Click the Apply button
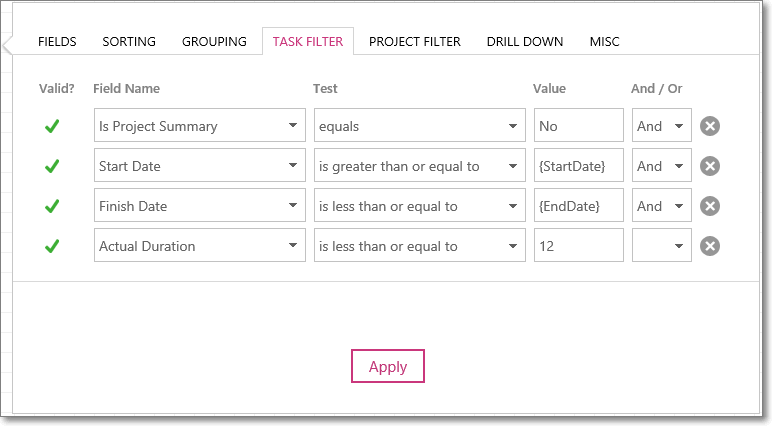Screen dimensions: 772x426 (x=388, y=366)
